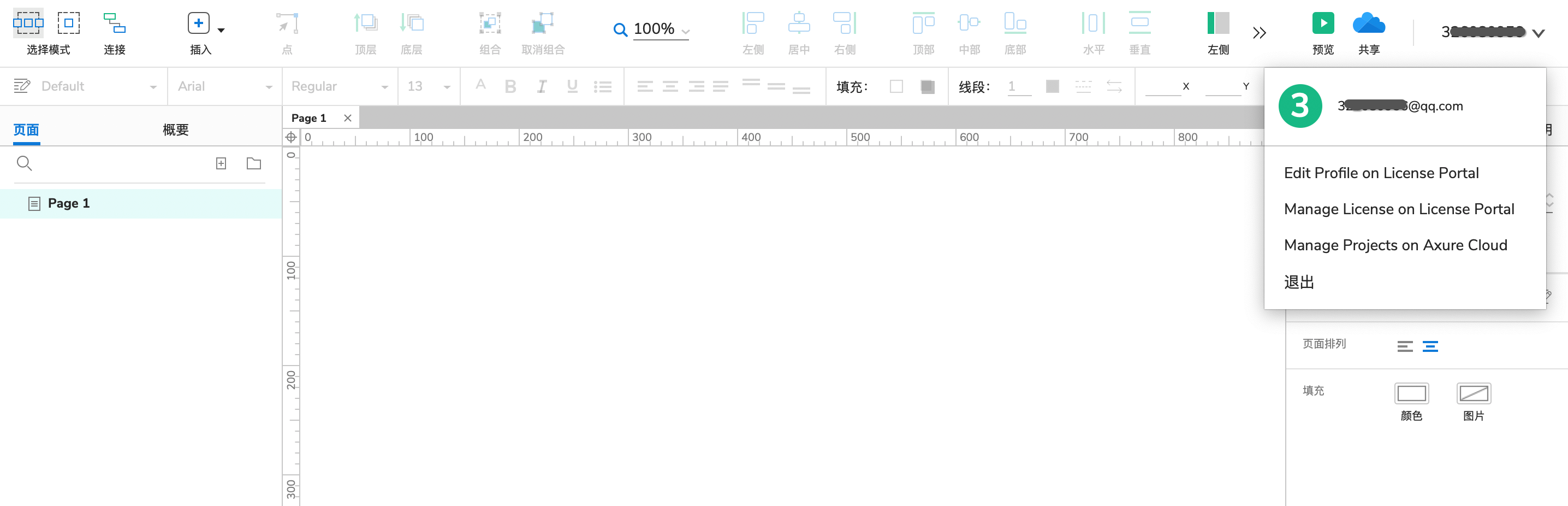Send to back with 底层
The height and width of the screenshot is (506, 1568).
(x=412, y=23)
